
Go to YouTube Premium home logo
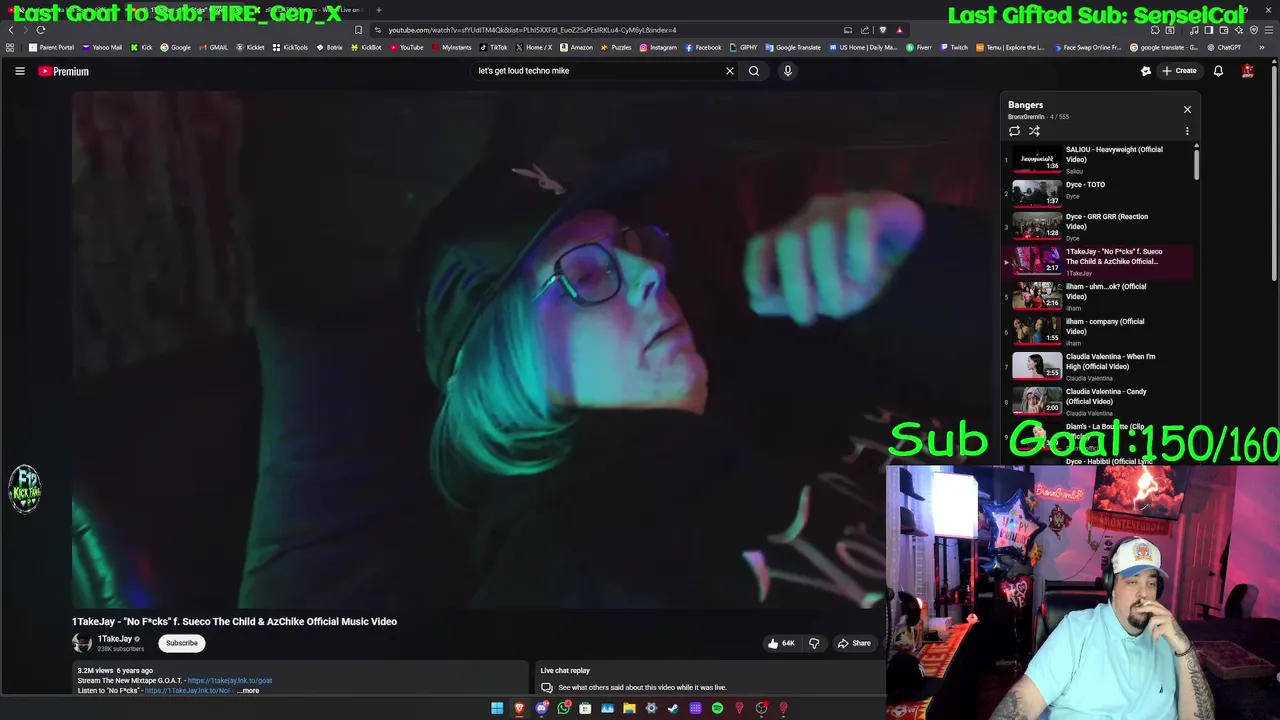click(x=64, y=71)
